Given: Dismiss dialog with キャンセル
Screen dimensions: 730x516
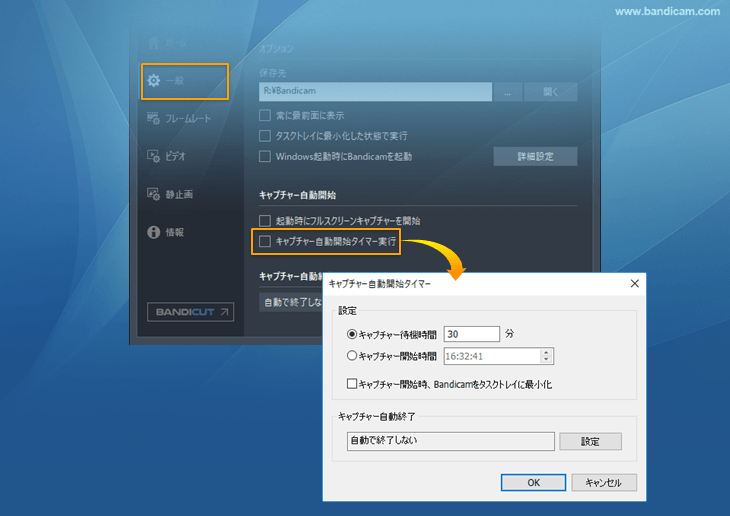Looking at the screenshot, I should click(604, 482).
